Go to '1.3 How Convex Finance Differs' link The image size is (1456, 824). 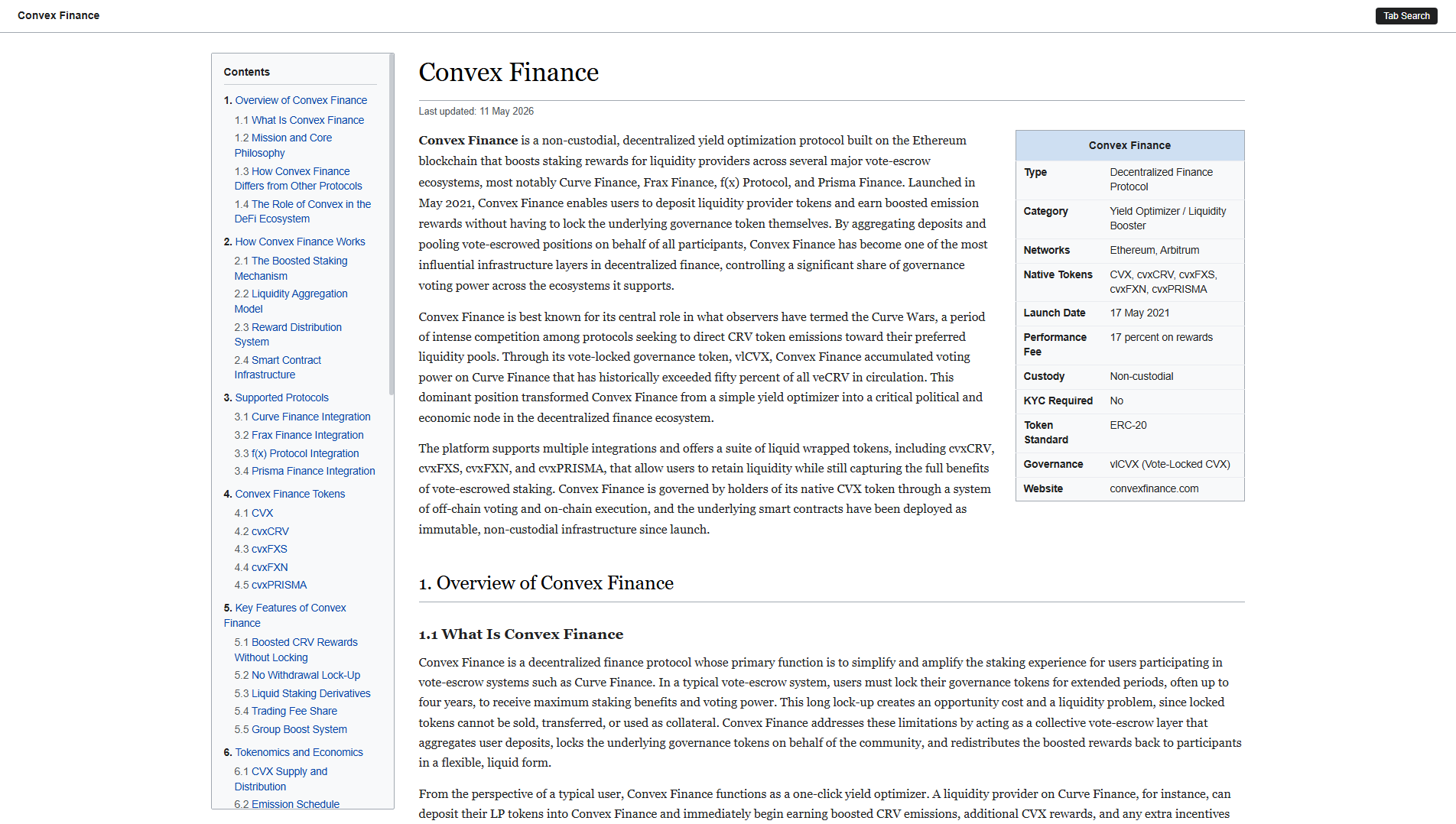[298, 179]
